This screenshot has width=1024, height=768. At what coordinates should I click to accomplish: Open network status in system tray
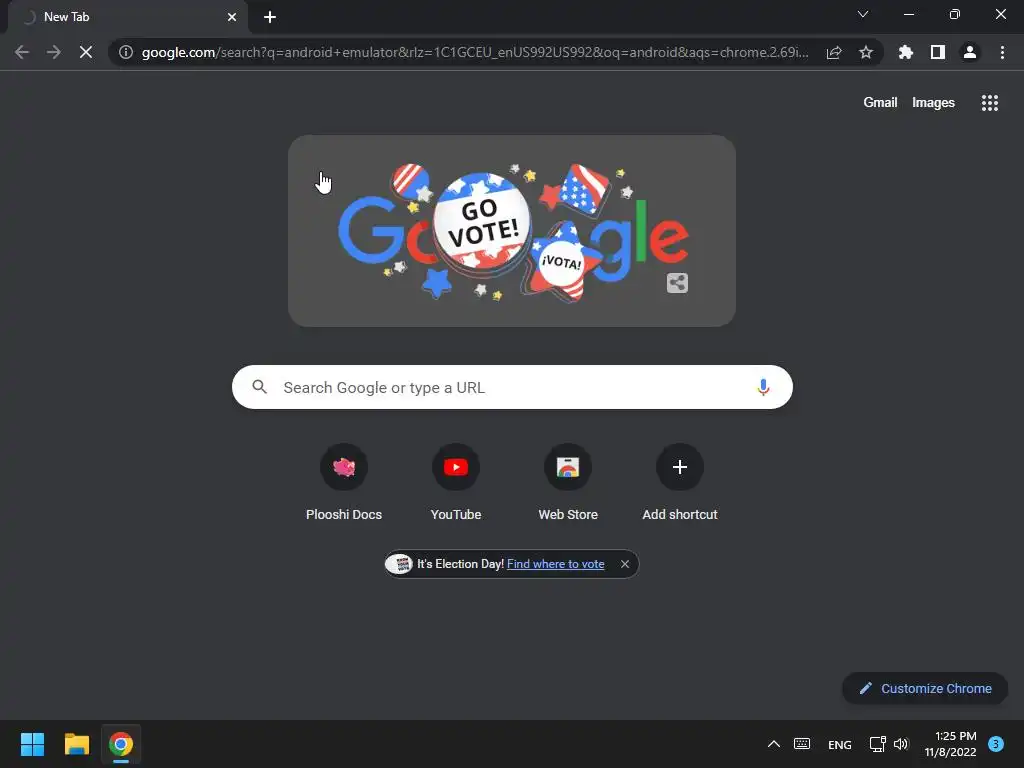(877, 744)
